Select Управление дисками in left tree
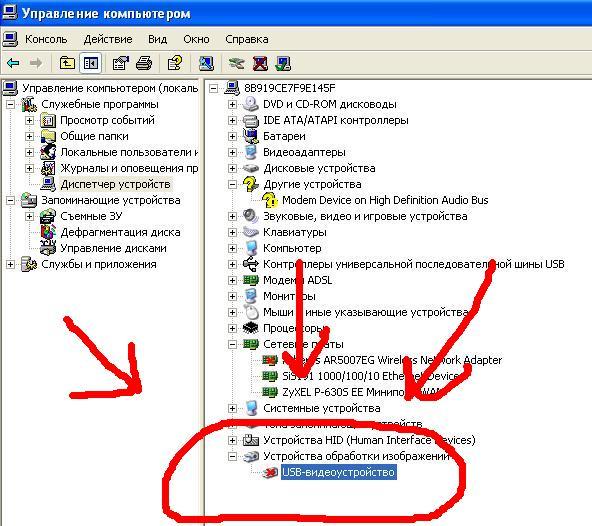Image resolution: width=592 pixels, height=526 pixels. 113,248
